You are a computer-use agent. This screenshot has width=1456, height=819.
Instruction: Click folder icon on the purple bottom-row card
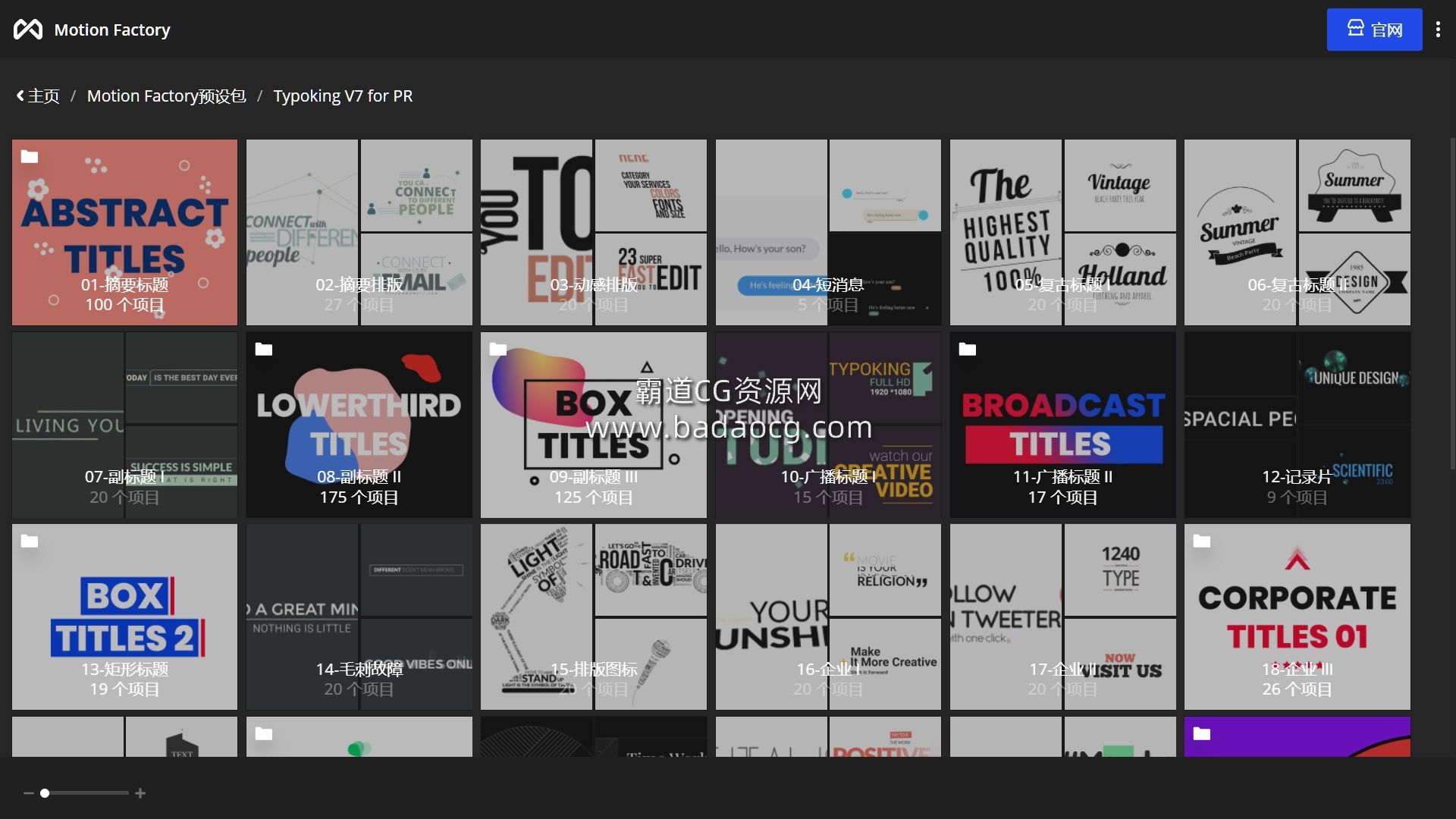[1202, 734]
